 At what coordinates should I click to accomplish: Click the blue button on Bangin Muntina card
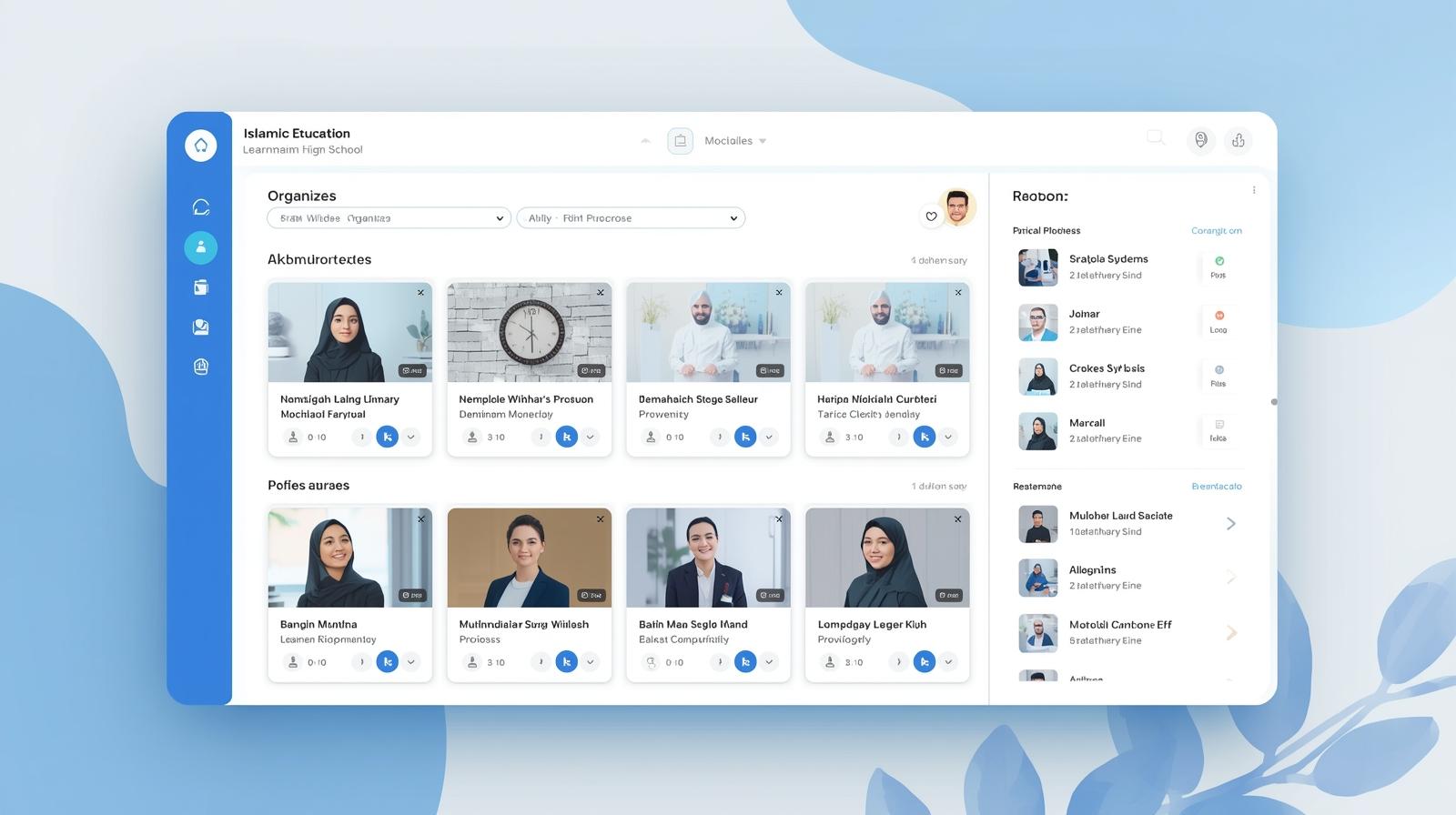388,662
